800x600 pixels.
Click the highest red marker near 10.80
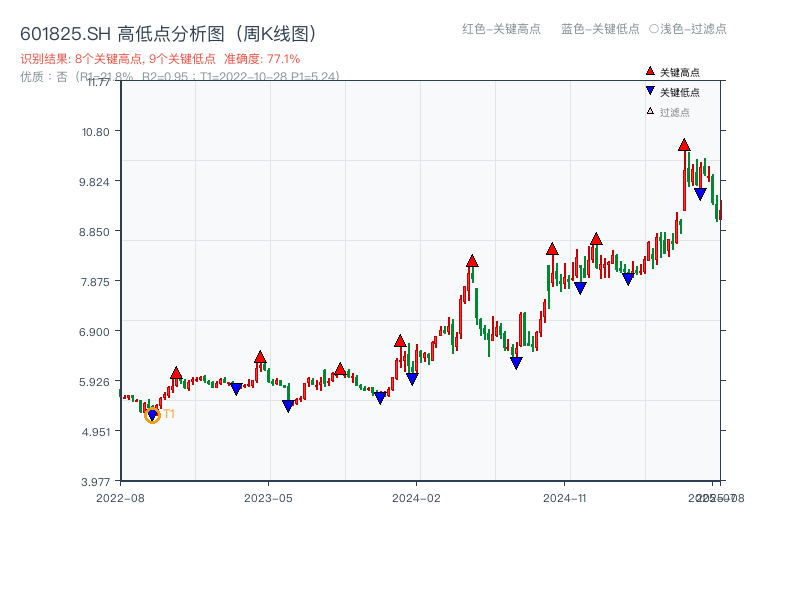point(684,145)
